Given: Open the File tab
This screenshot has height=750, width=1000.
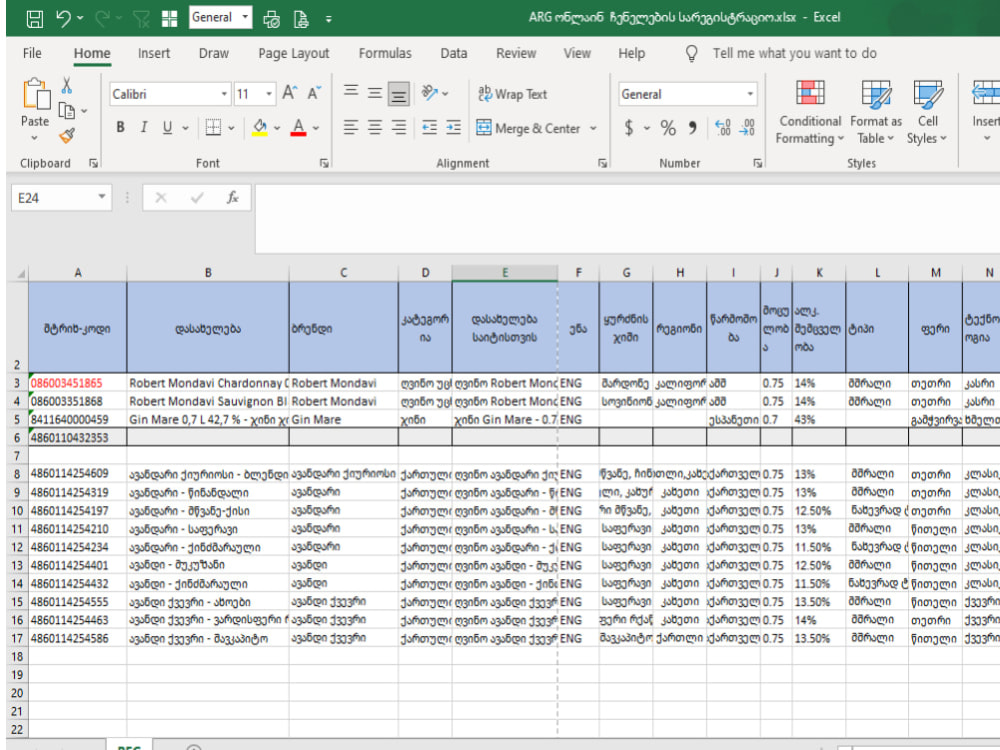Looking at the screenshot, I should pos(32,54).
